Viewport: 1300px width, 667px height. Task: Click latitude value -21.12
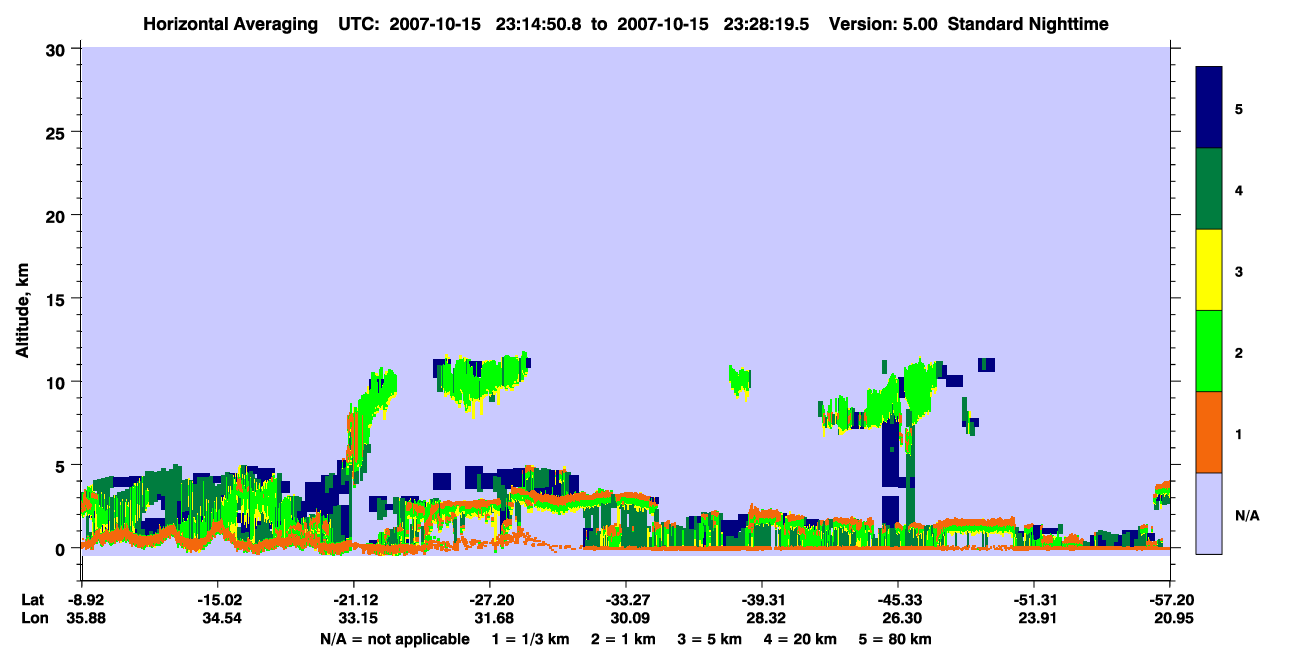(353, 599)
